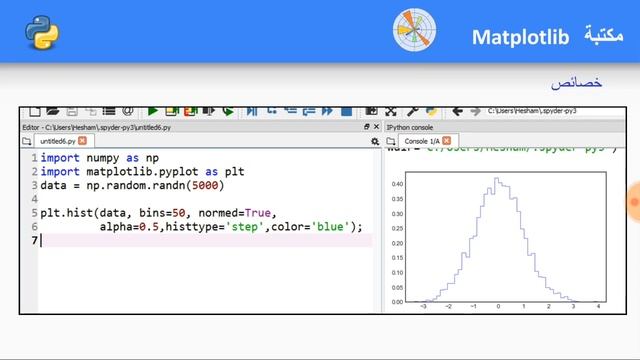
Task: Click line 5 plt.hist code
Action: pos(158,213)
